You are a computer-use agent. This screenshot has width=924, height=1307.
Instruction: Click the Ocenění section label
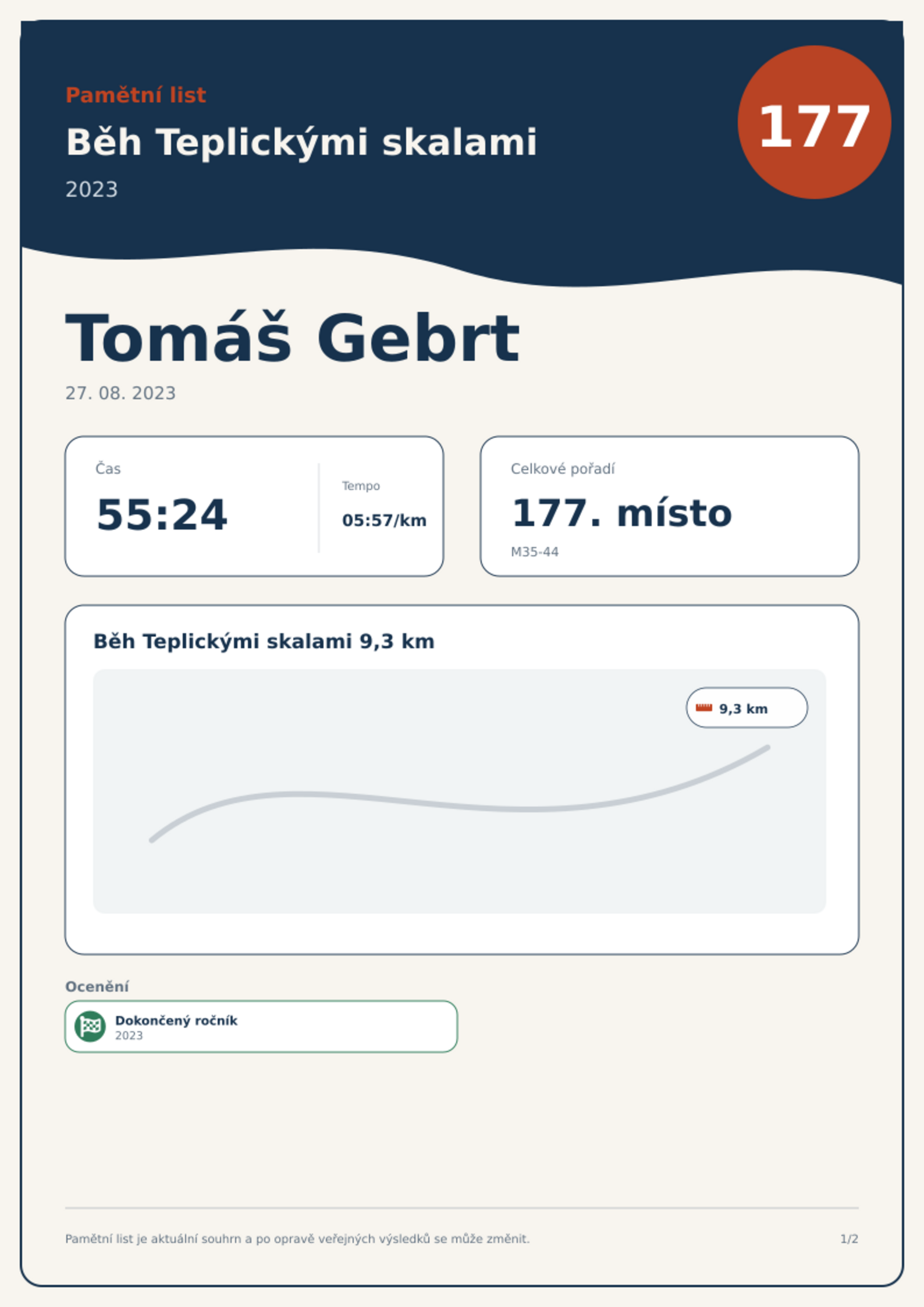coord(97,986)
